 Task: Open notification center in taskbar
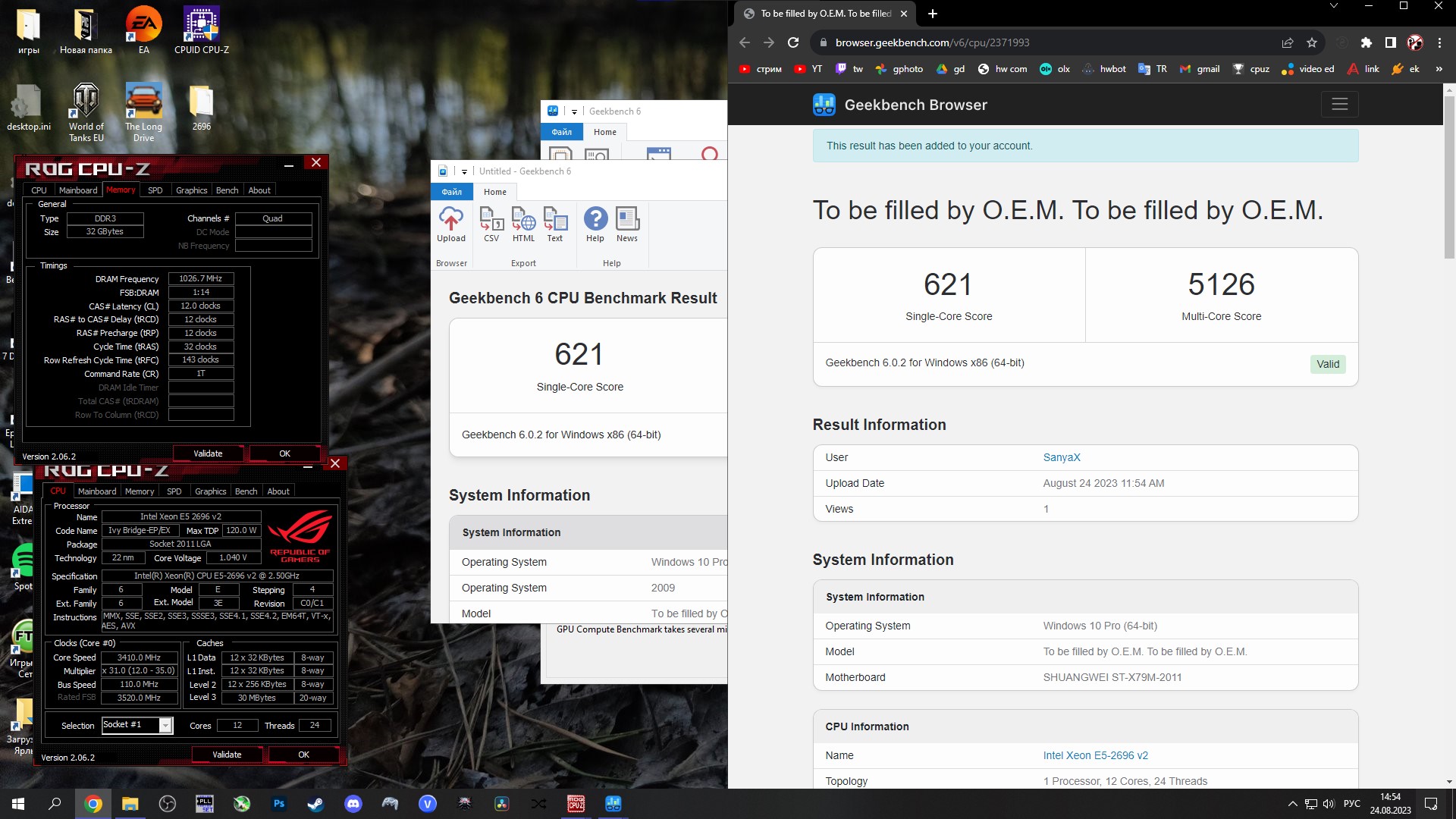[x=1431, y=804]
